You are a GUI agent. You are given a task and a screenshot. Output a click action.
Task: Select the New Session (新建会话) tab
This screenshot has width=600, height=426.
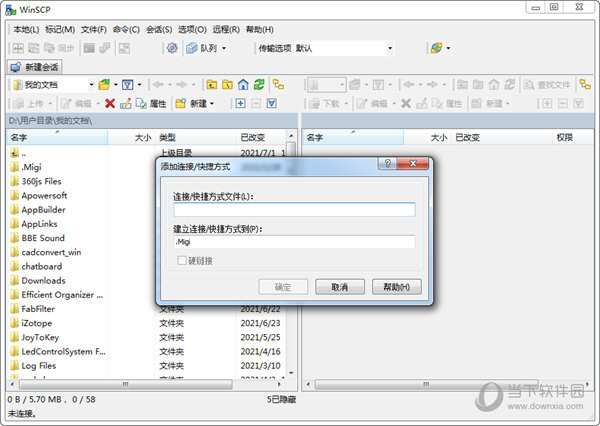pos(34,67)
